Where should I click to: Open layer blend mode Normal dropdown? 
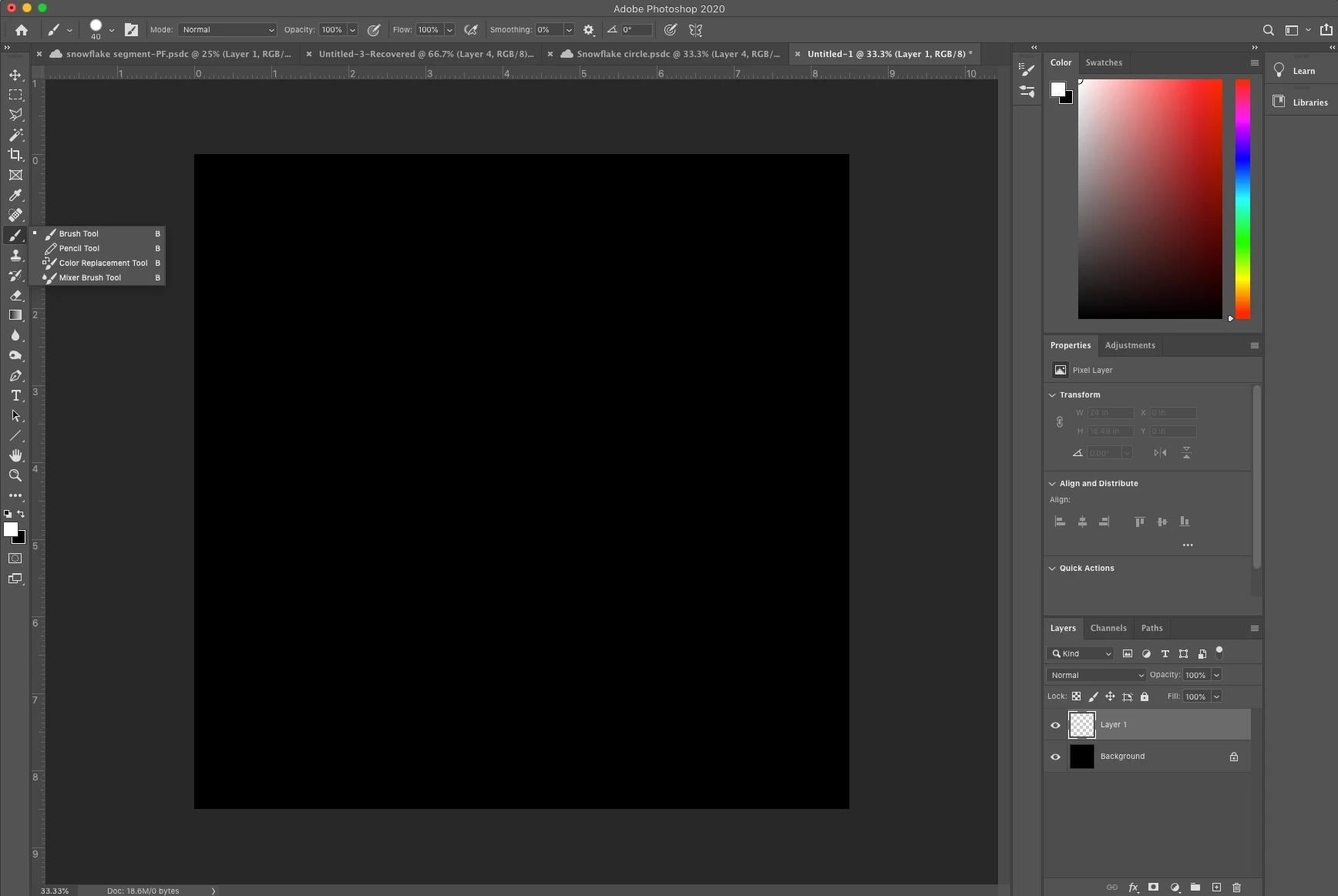1096,675
